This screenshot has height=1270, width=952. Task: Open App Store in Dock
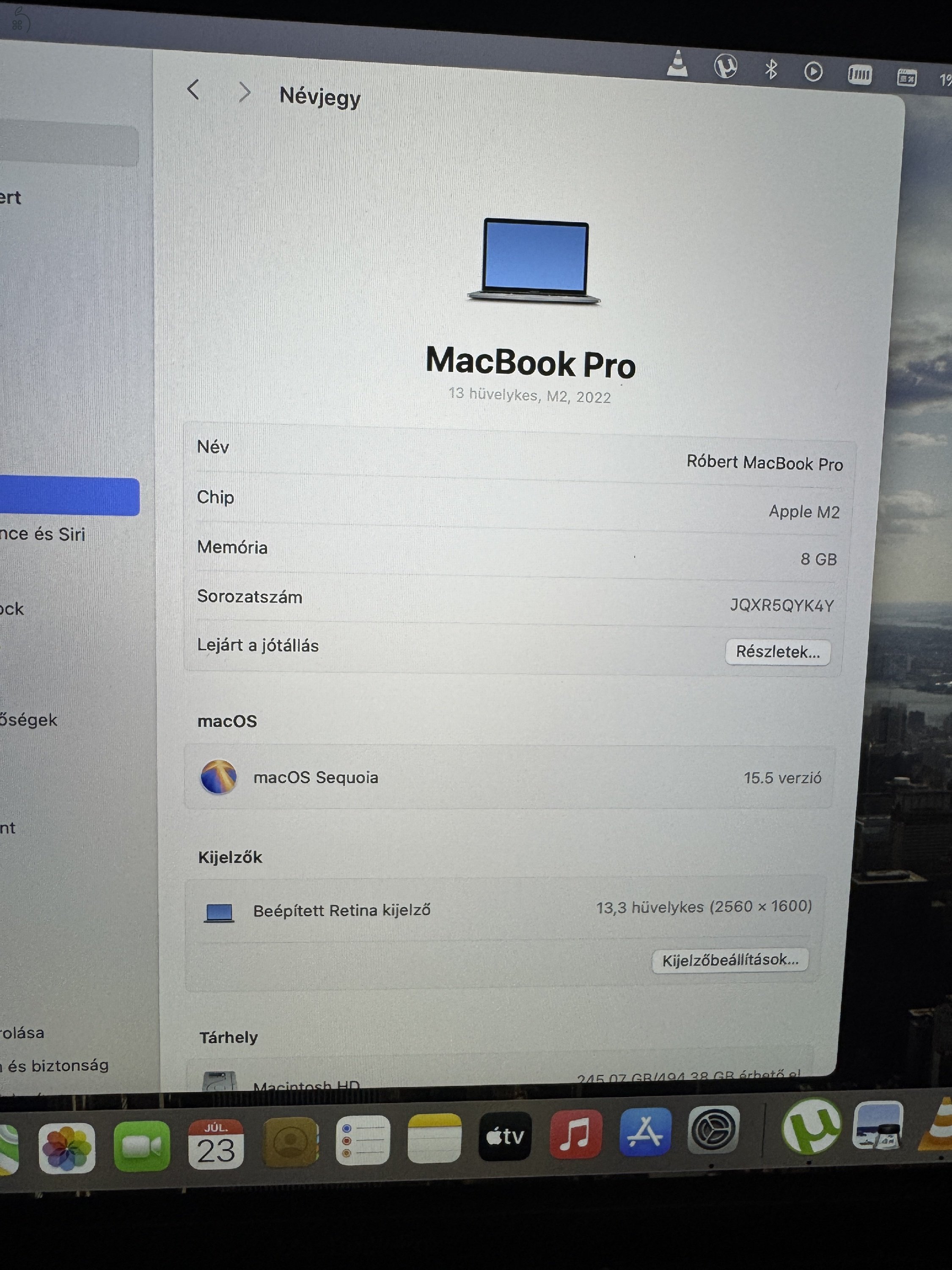click(x=645, y=1132)
